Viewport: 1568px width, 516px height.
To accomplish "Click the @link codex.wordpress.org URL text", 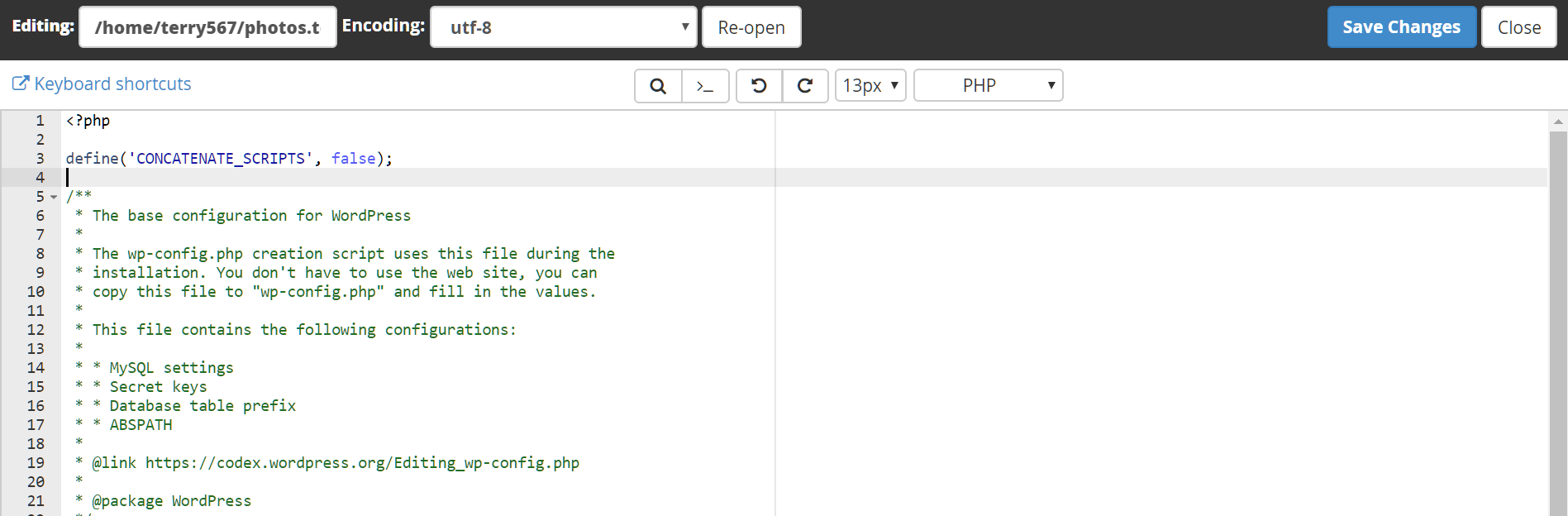I will [362, 463].
